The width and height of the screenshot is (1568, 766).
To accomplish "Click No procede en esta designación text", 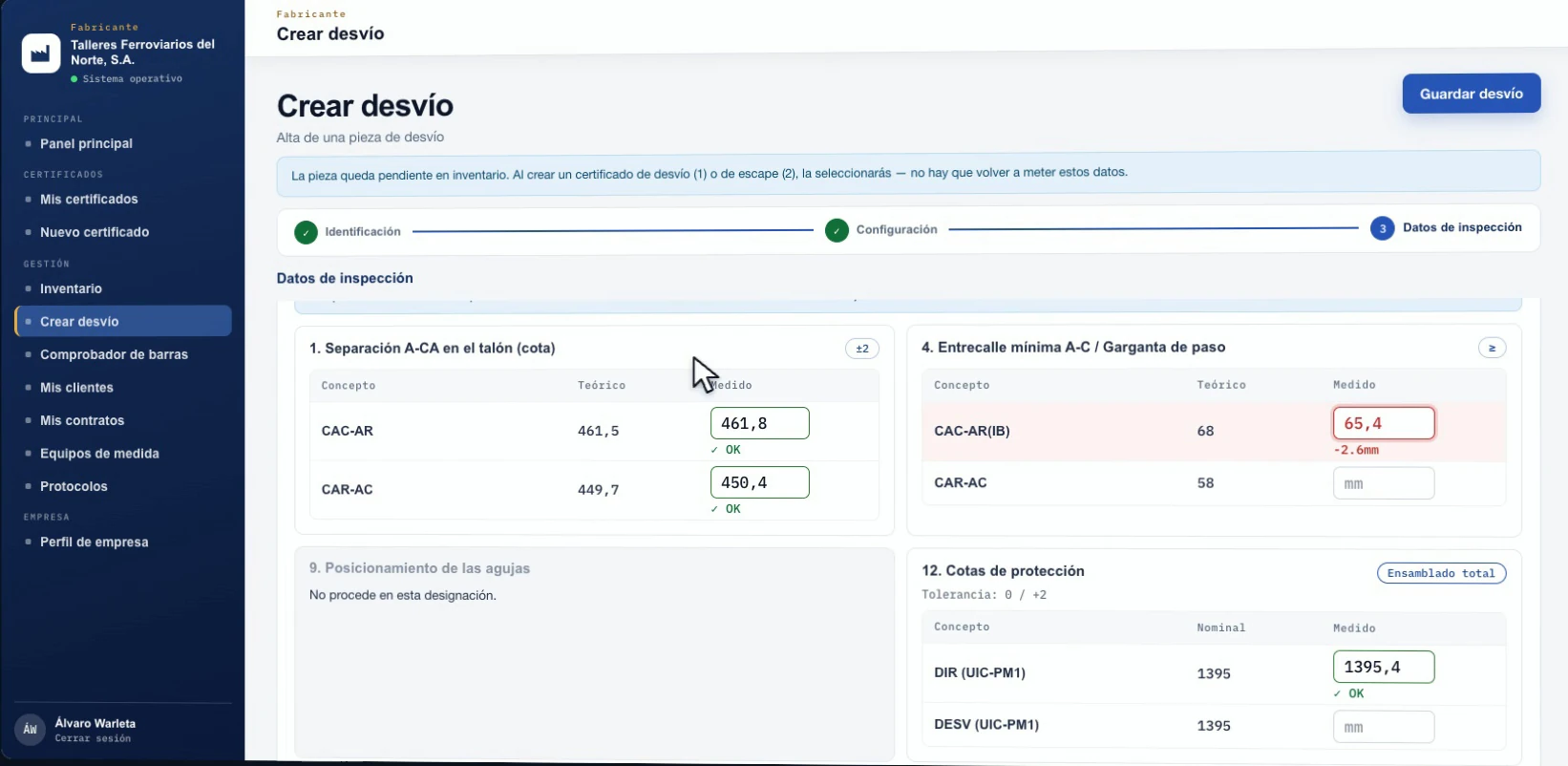I will (402, 595).
